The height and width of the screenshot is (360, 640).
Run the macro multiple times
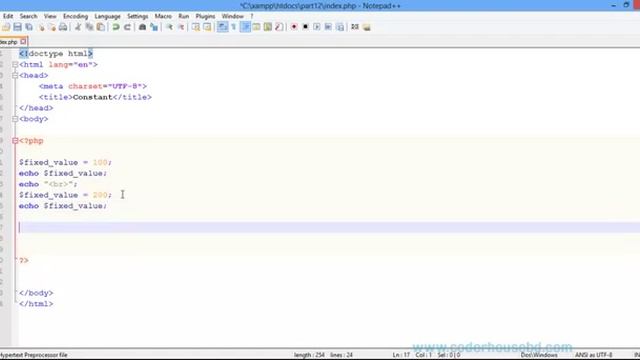[328, 27]
